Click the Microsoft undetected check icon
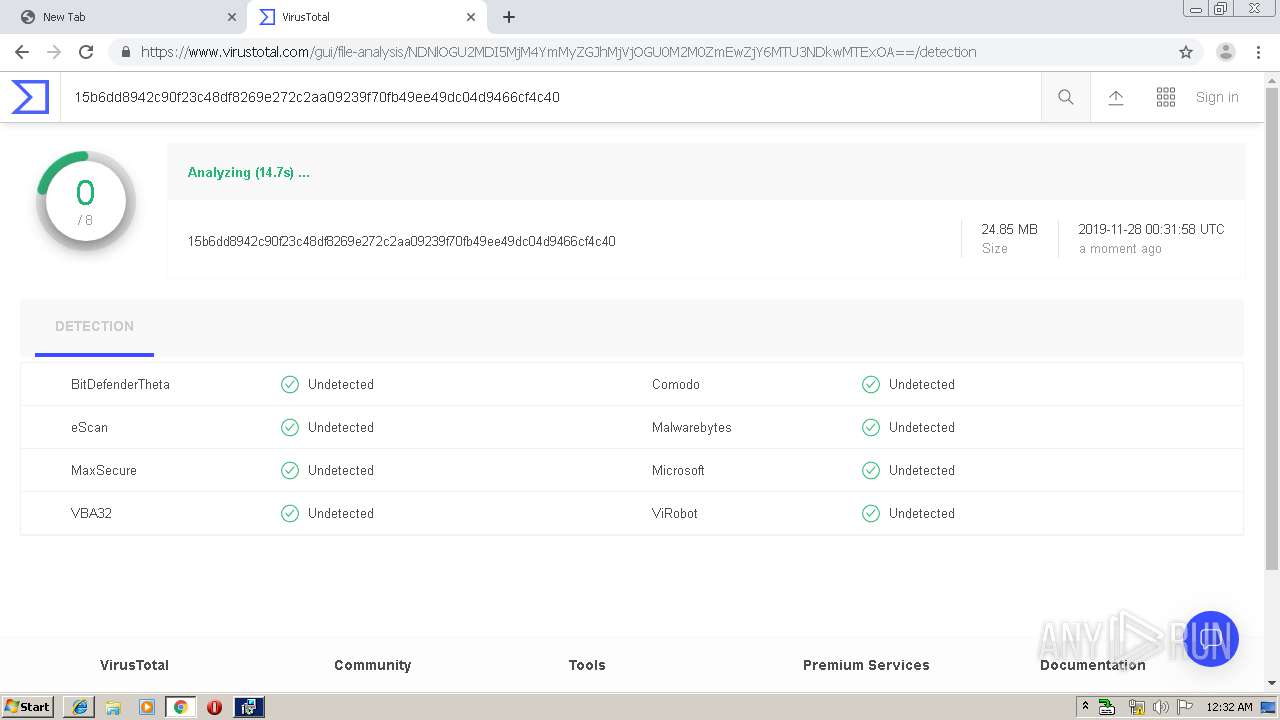The image size is (1280, 720). (871, 470)
